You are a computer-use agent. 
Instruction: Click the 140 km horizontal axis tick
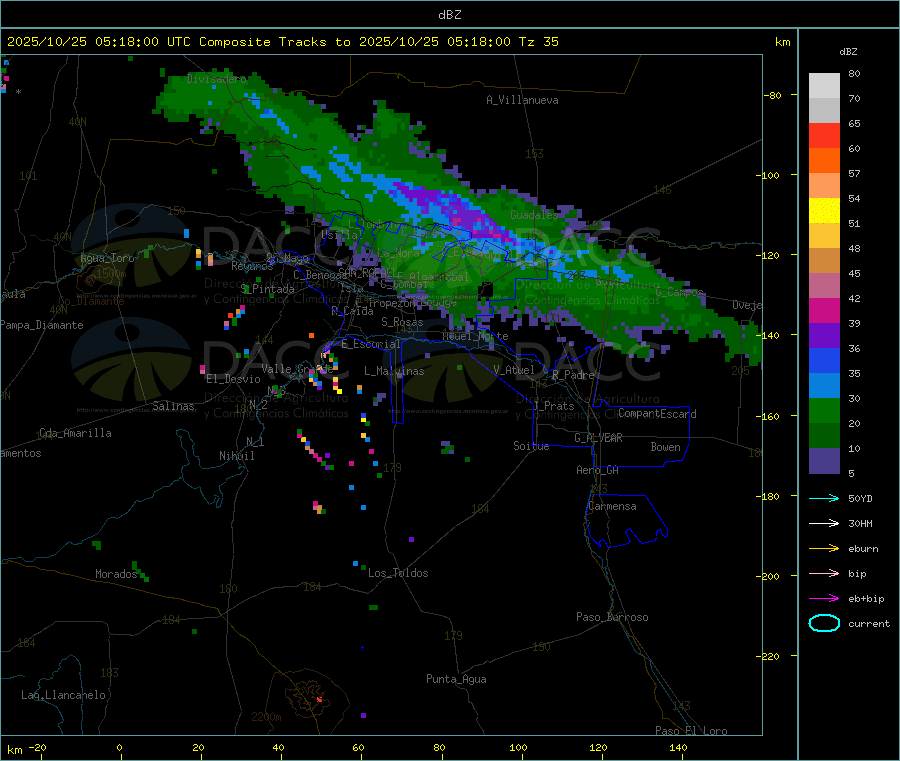[x=678, y=748]
